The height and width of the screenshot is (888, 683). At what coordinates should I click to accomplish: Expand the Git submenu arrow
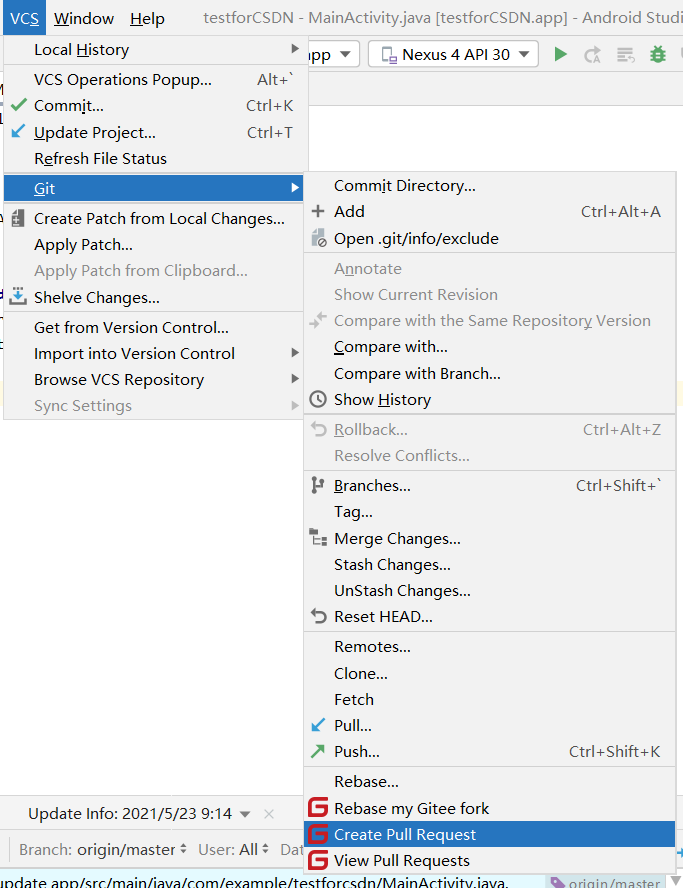coord(294,187)
